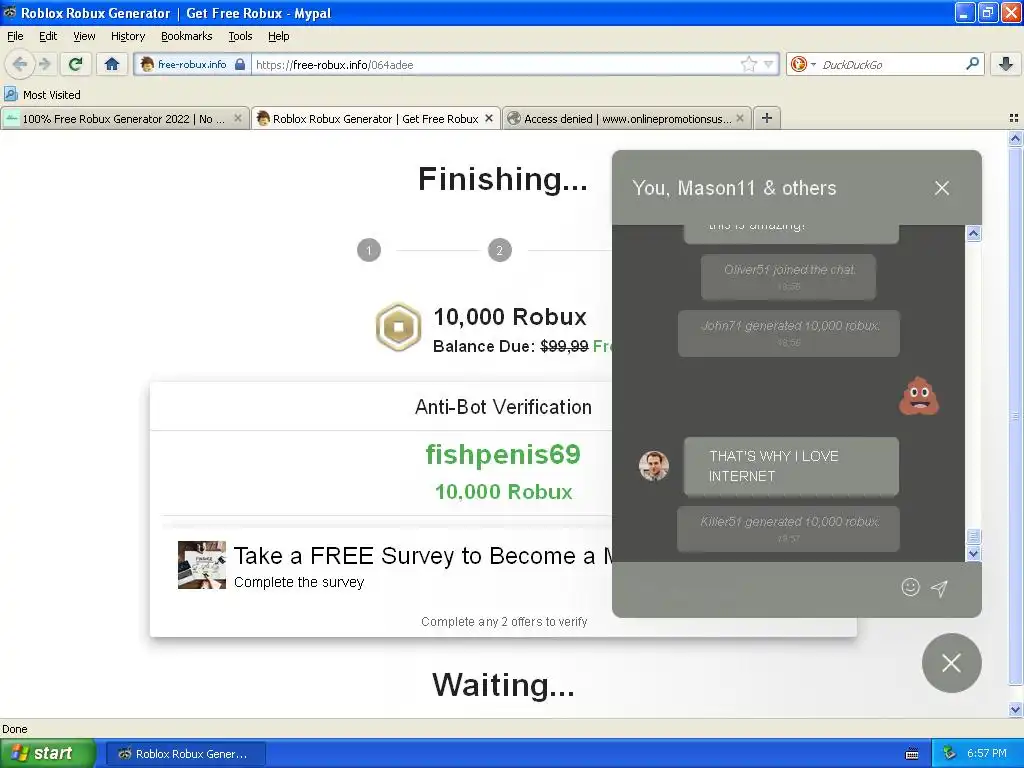This screenshot has width=1024, height=768.
Task: Click John71 generated 10,000 robux notice
Action: 789,333
